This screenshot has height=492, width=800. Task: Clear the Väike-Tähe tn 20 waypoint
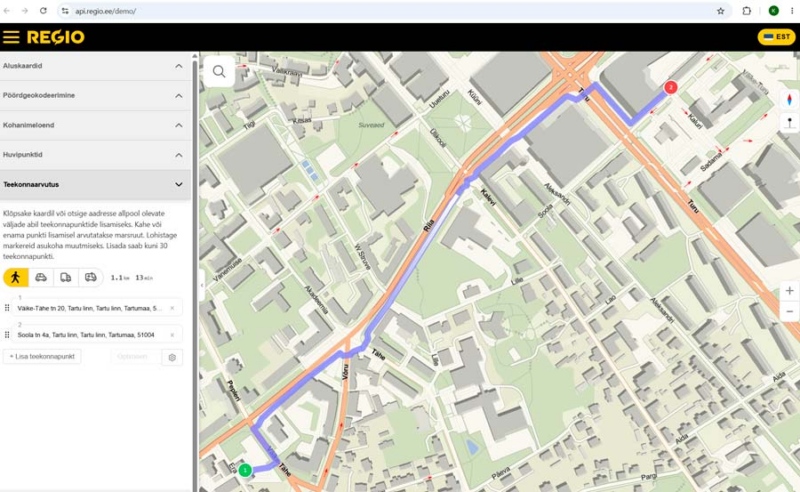pos(172,308)
